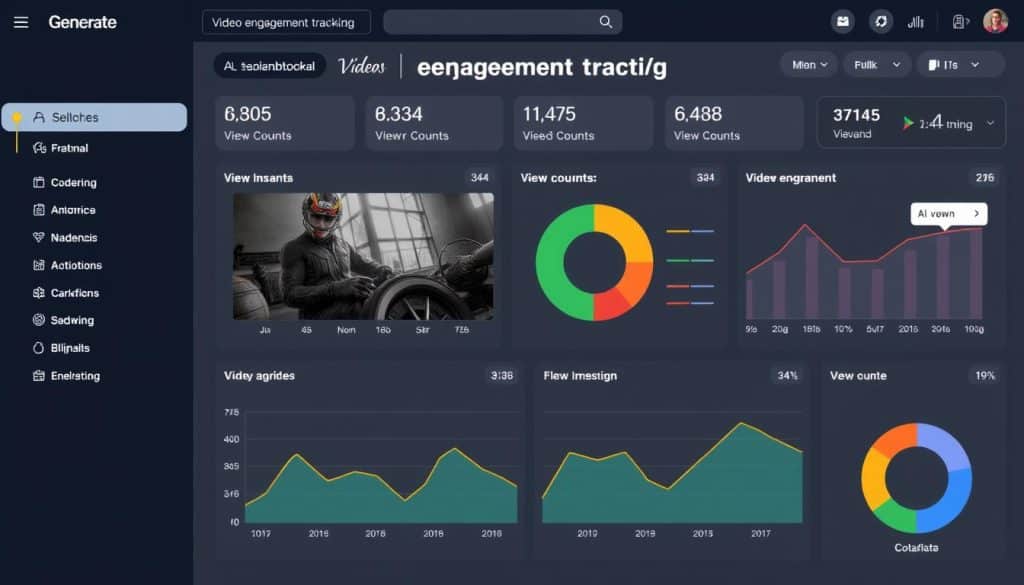Image resolution: width=1024 pixels, height=585 pixels.
Task: Click the 19% badge on Vew cunte
Action: pyautogui.click(x=985, y=375)
